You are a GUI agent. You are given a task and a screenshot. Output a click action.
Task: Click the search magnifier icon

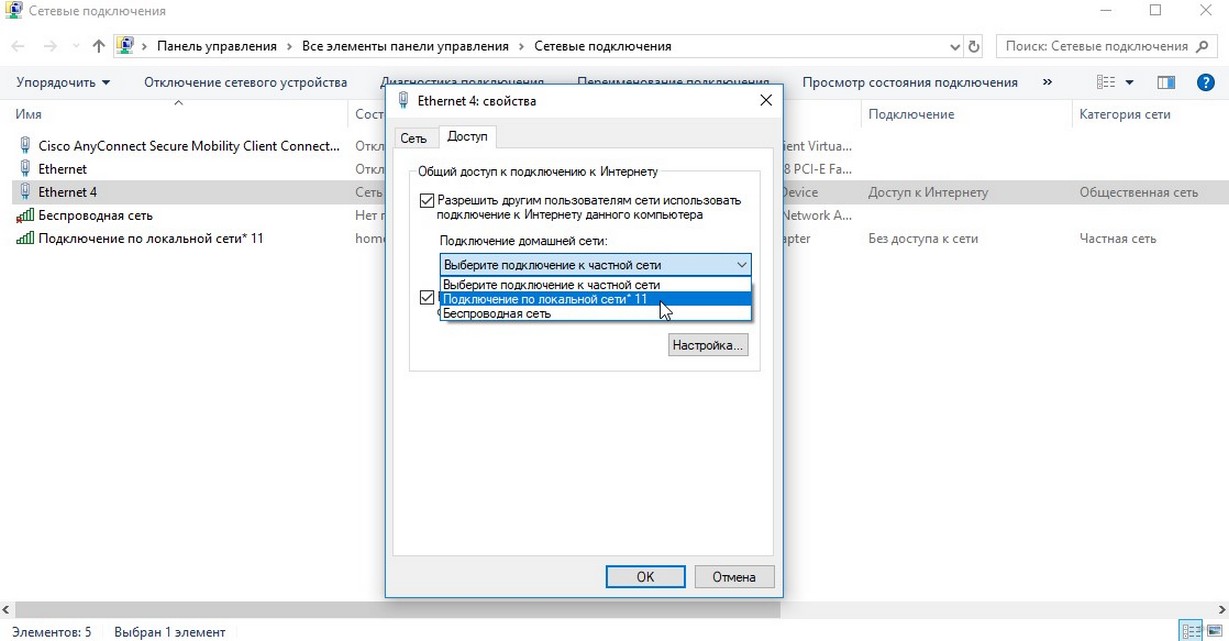pyautogui.click(x=1201, y=46)
